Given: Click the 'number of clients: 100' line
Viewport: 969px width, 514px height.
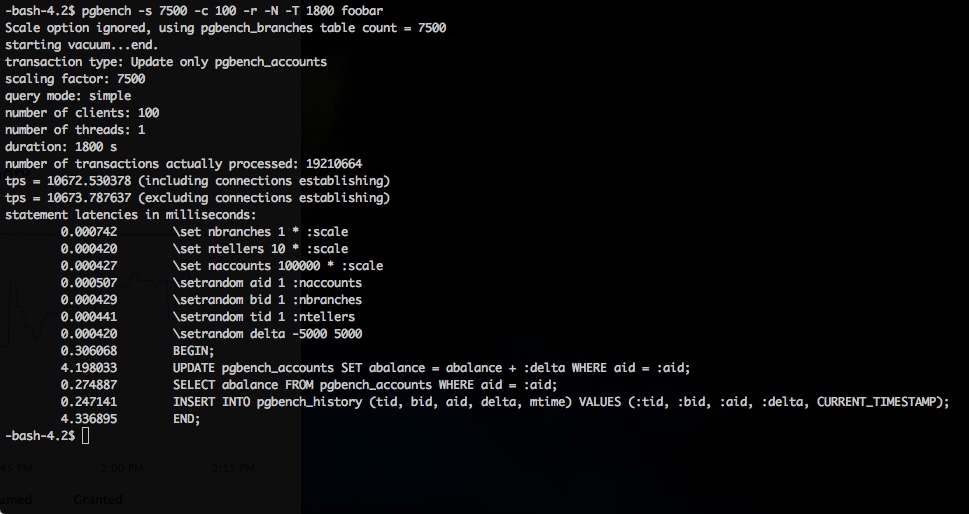Looking at the screenshot, I should coord(82,113).
